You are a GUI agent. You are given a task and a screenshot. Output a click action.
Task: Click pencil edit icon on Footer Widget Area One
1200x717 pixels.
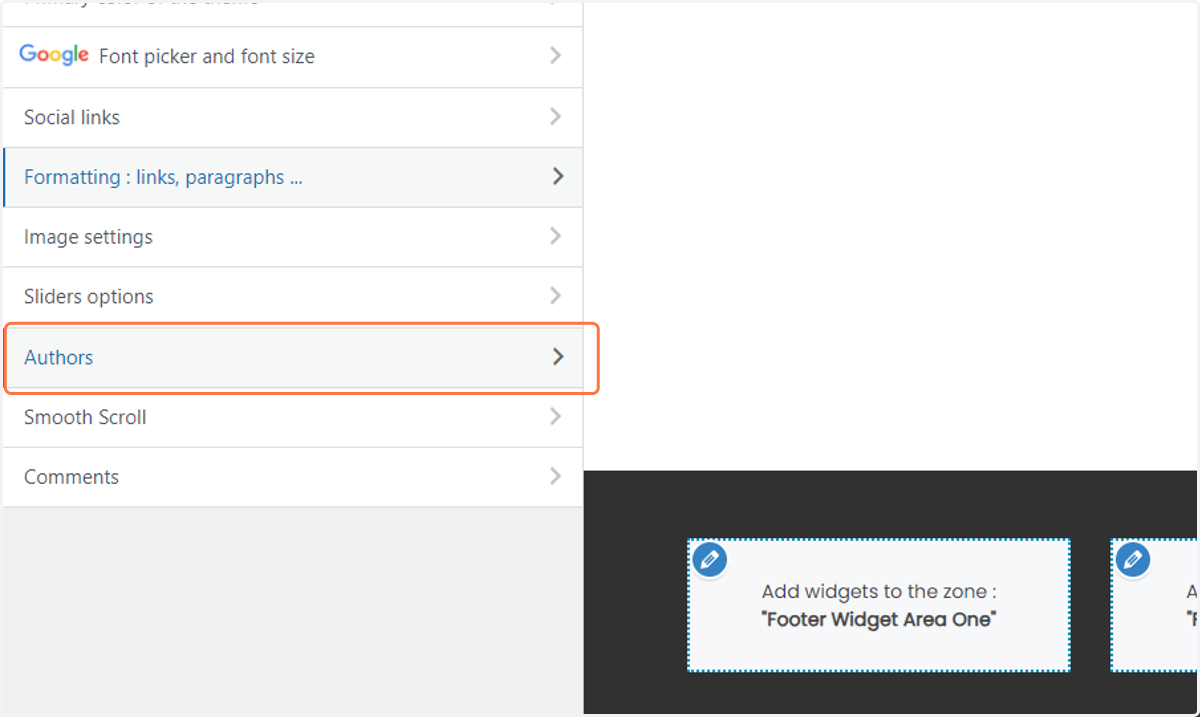click(710, 559)
